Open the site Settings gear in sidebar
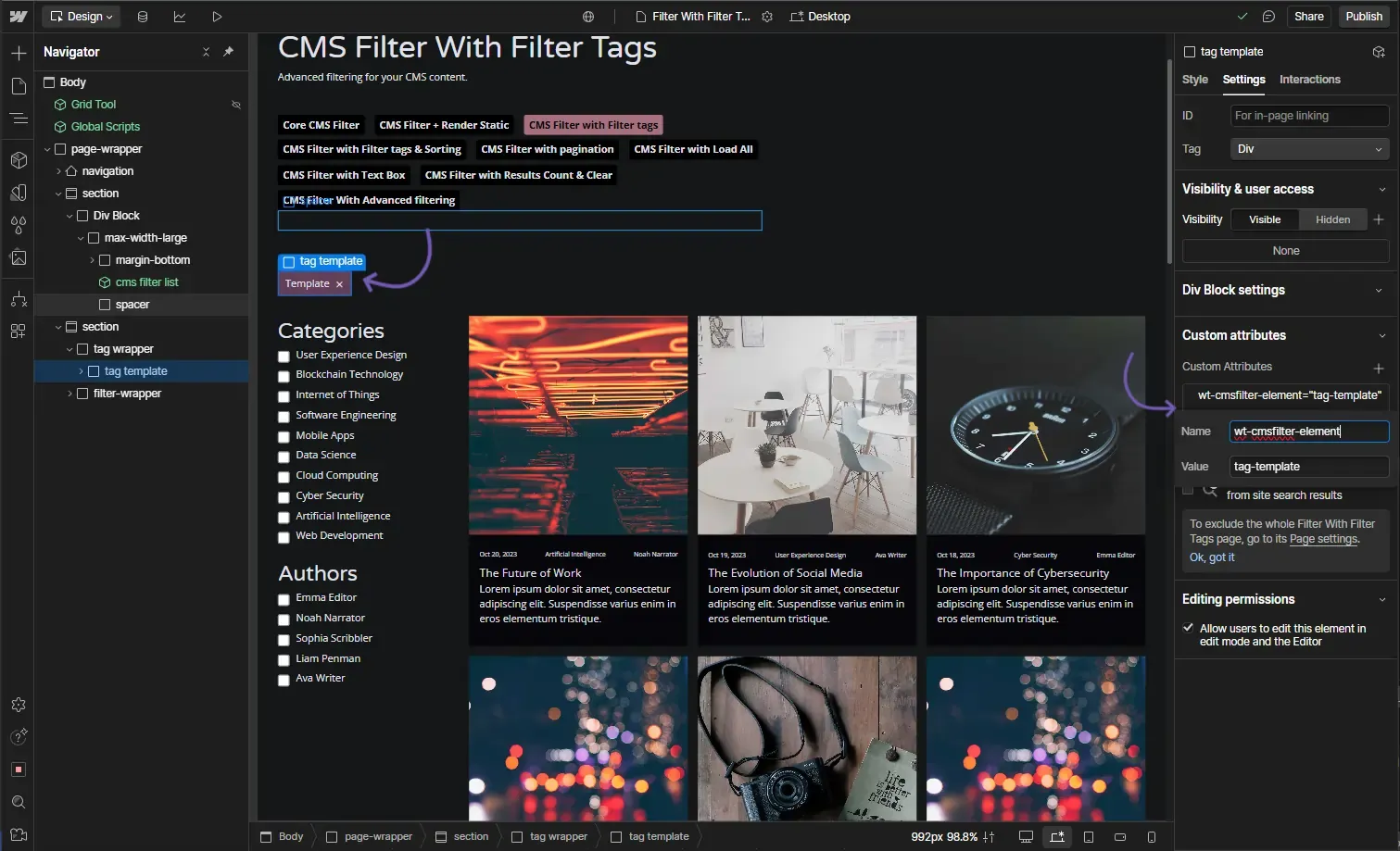Viewport: 1400px width, 851px height. click(x=19, y=705)
